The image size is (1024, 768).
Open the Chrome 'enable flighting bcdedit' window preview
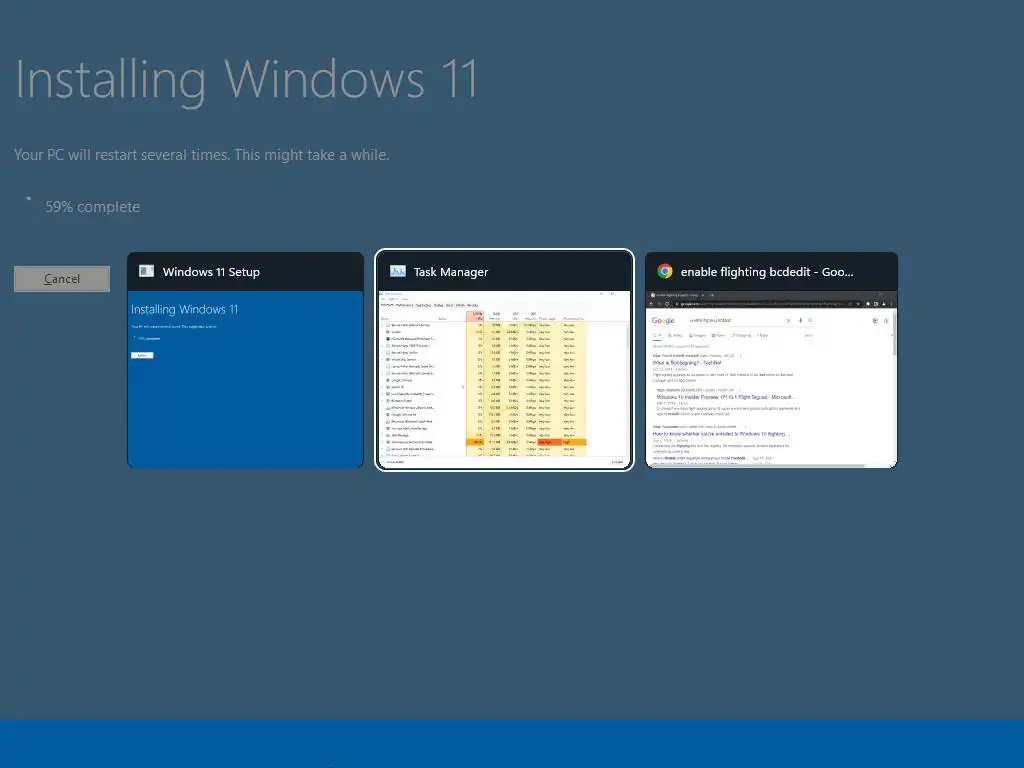771,379
